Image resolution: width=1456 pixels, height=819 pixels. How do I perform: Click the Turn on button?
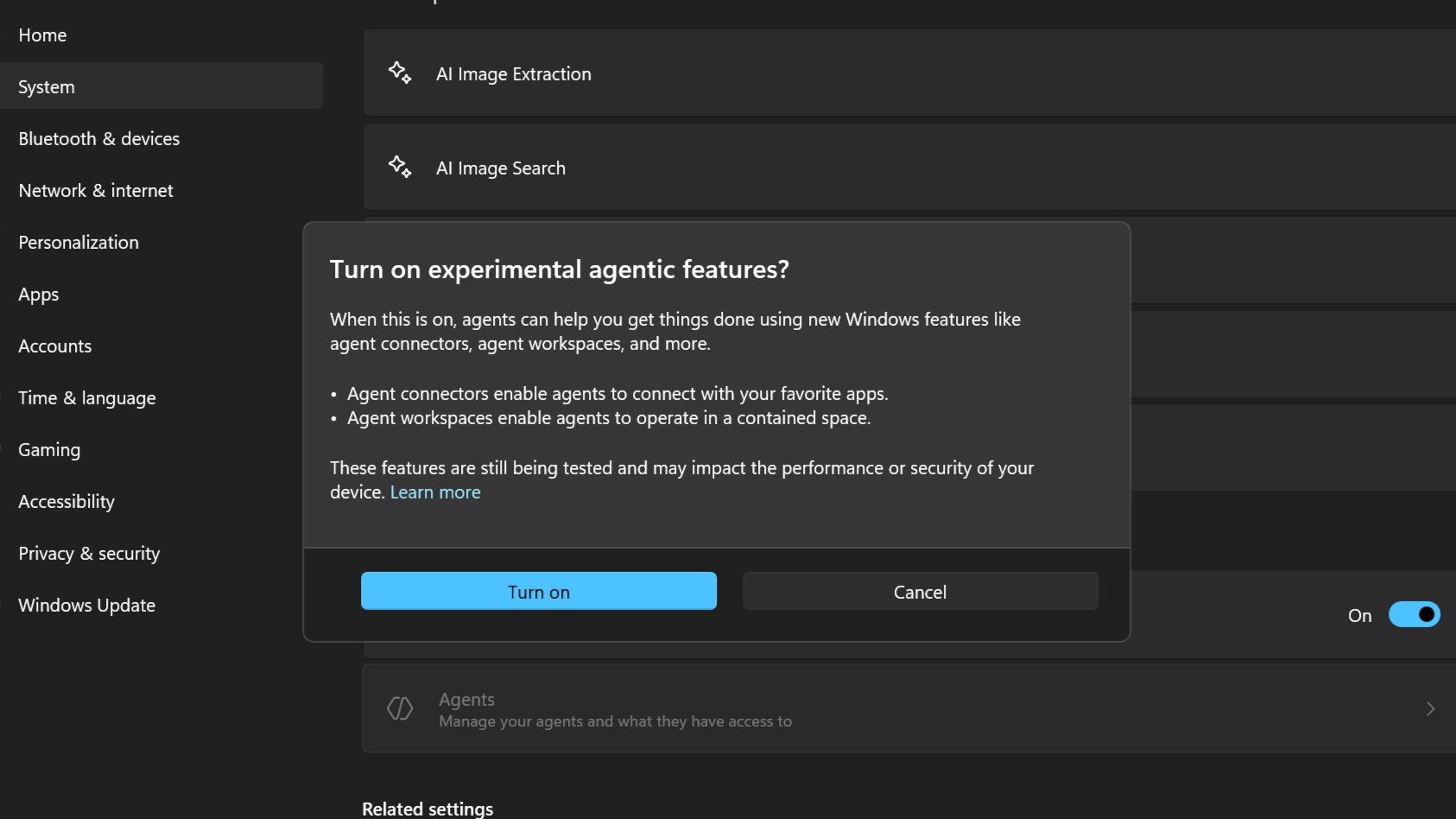click(538, 591)
